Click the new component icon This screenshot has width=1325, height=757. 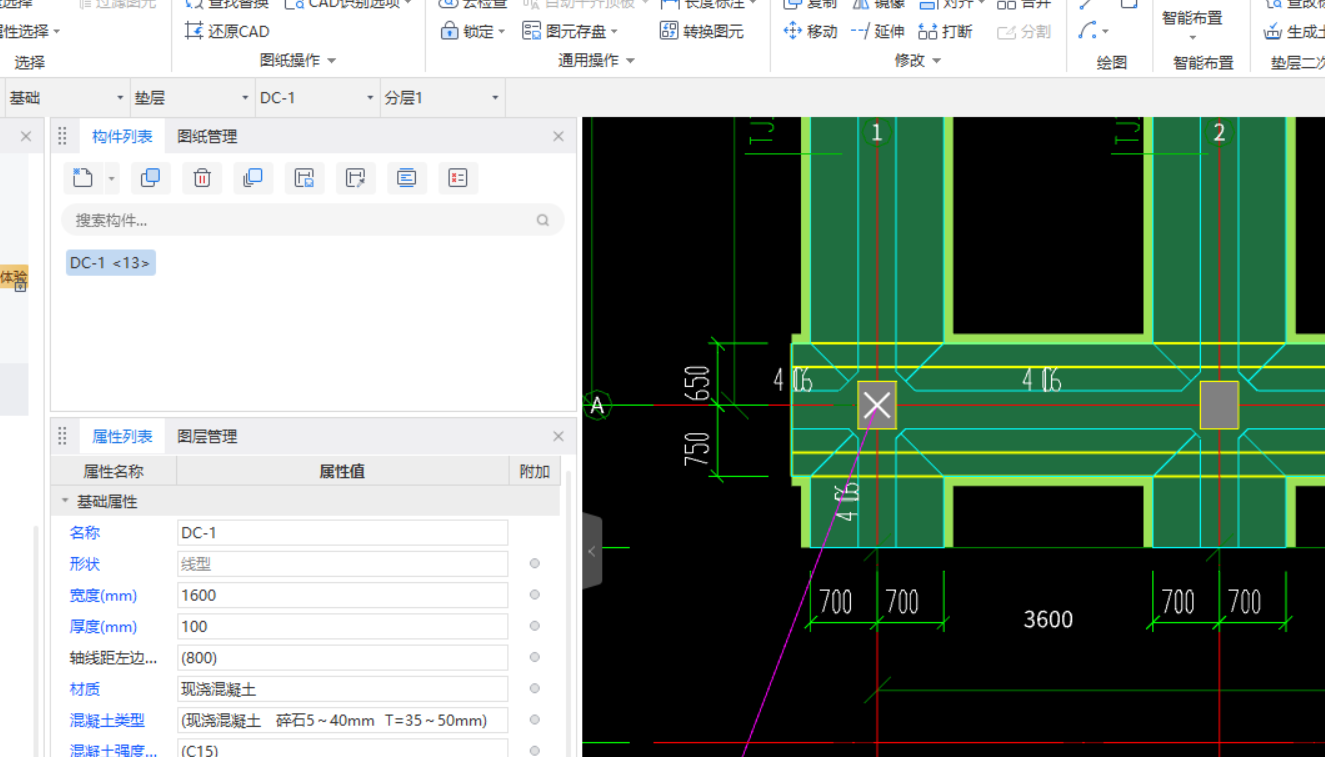point(83,178)
